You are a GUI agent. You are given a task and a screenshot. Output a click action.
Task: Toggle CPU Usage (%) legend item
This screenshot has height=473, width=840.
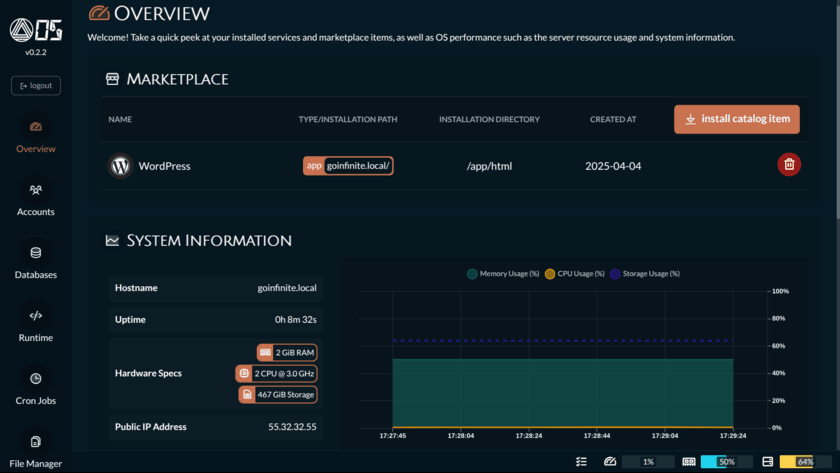[x=574, y=274]
